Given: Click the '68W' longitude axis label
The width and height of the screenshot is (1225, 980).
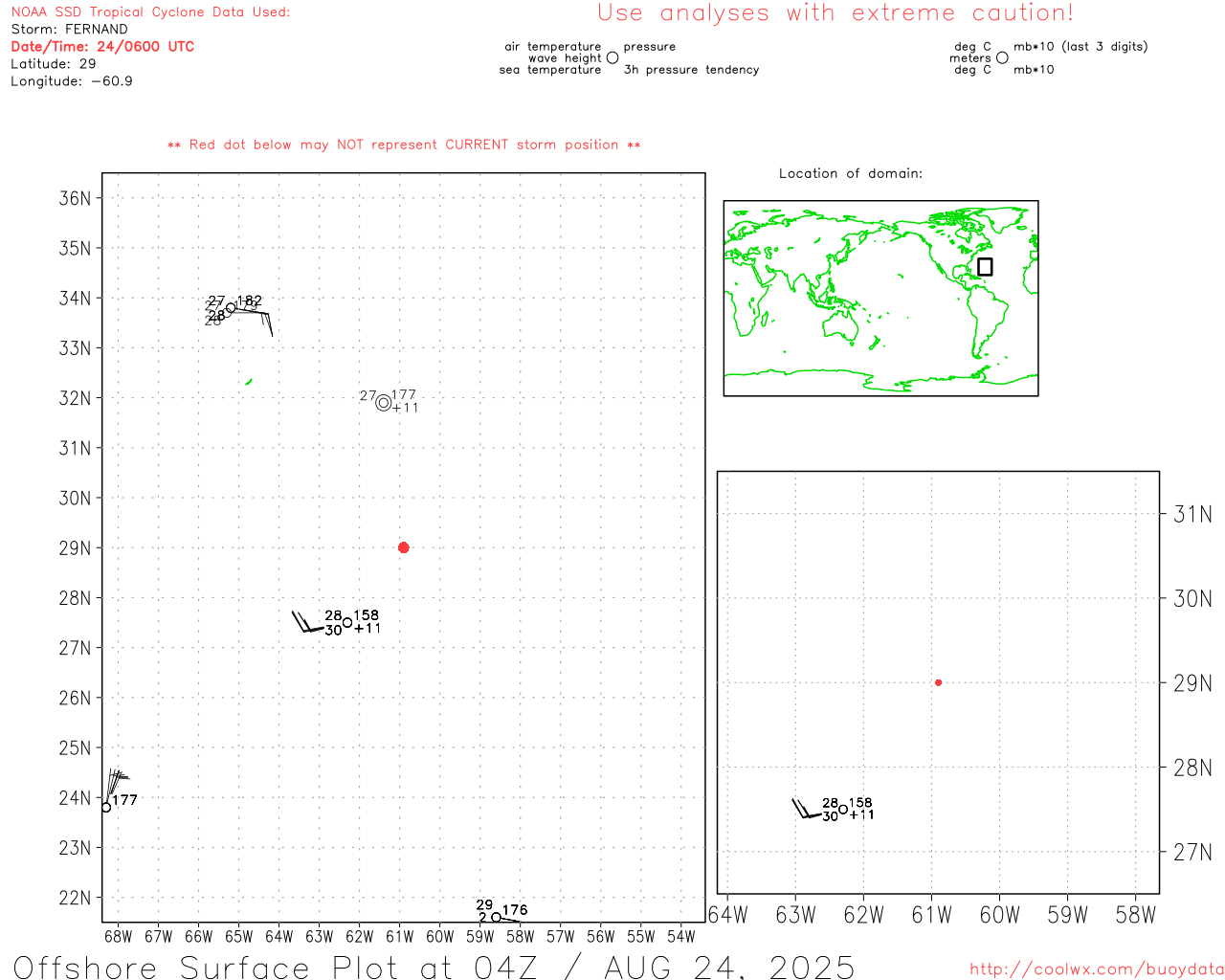Looking at the screenshot, I should coord(118,936).
